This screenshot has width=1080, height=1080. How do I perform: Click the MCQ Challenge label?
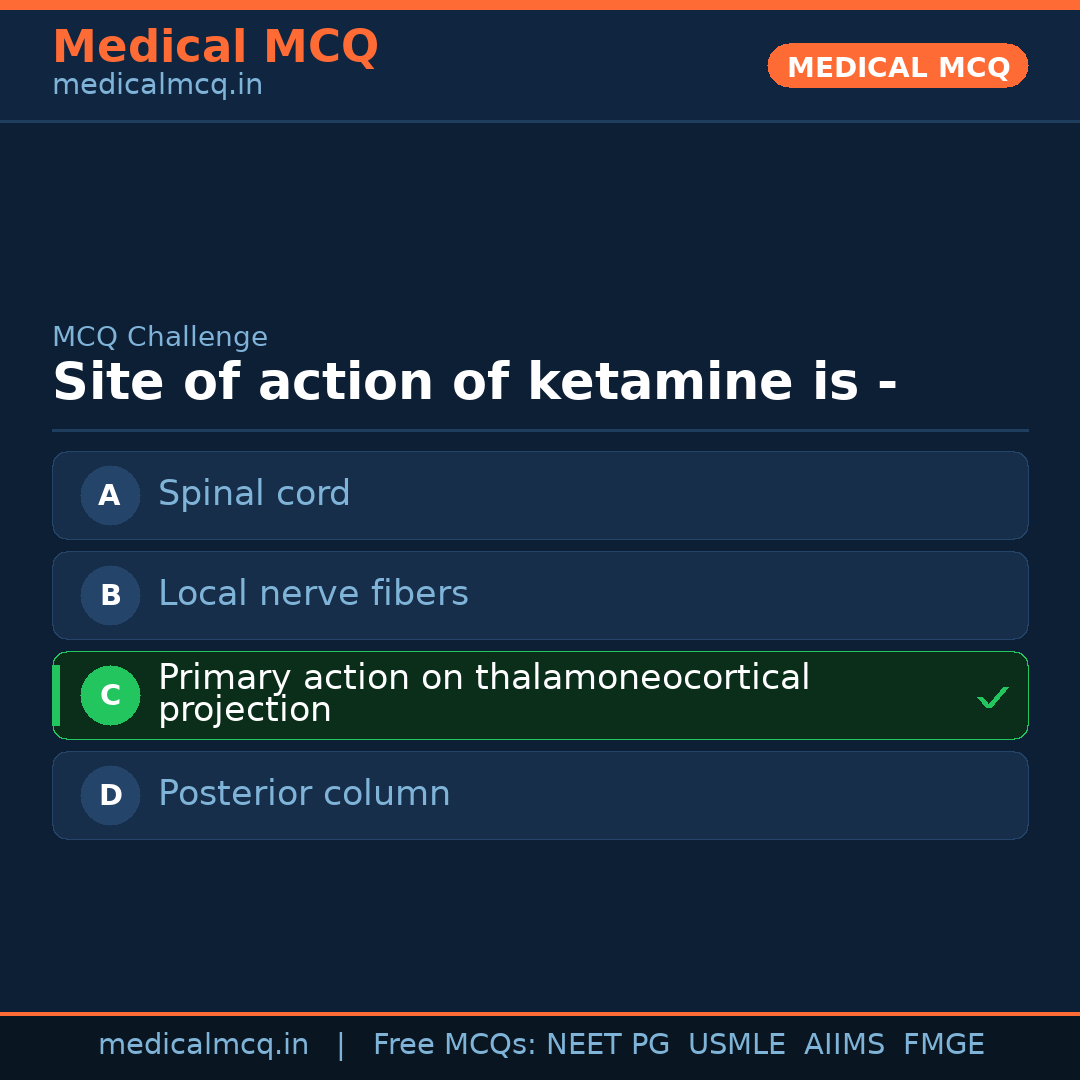(x=160, y=337)
